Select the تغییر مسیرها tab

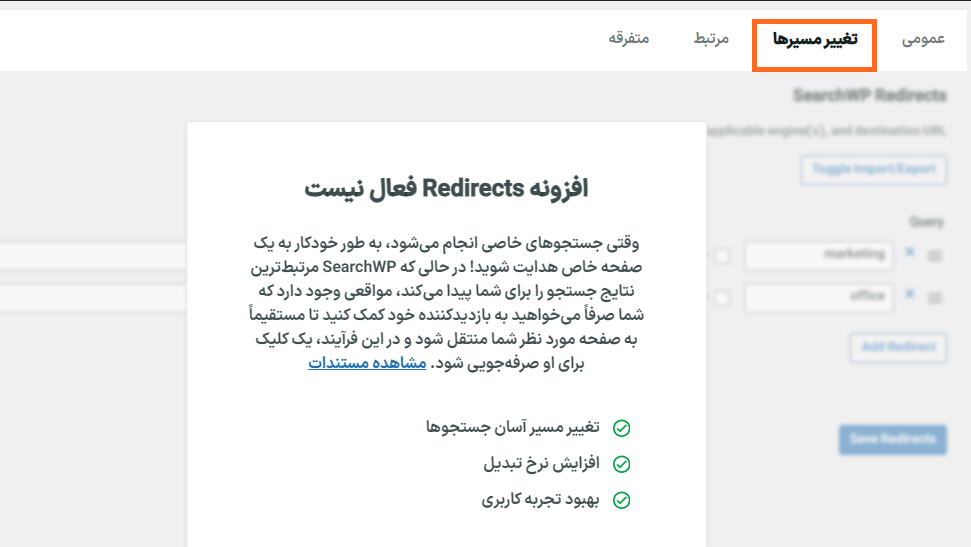click(x=815, y=40)
